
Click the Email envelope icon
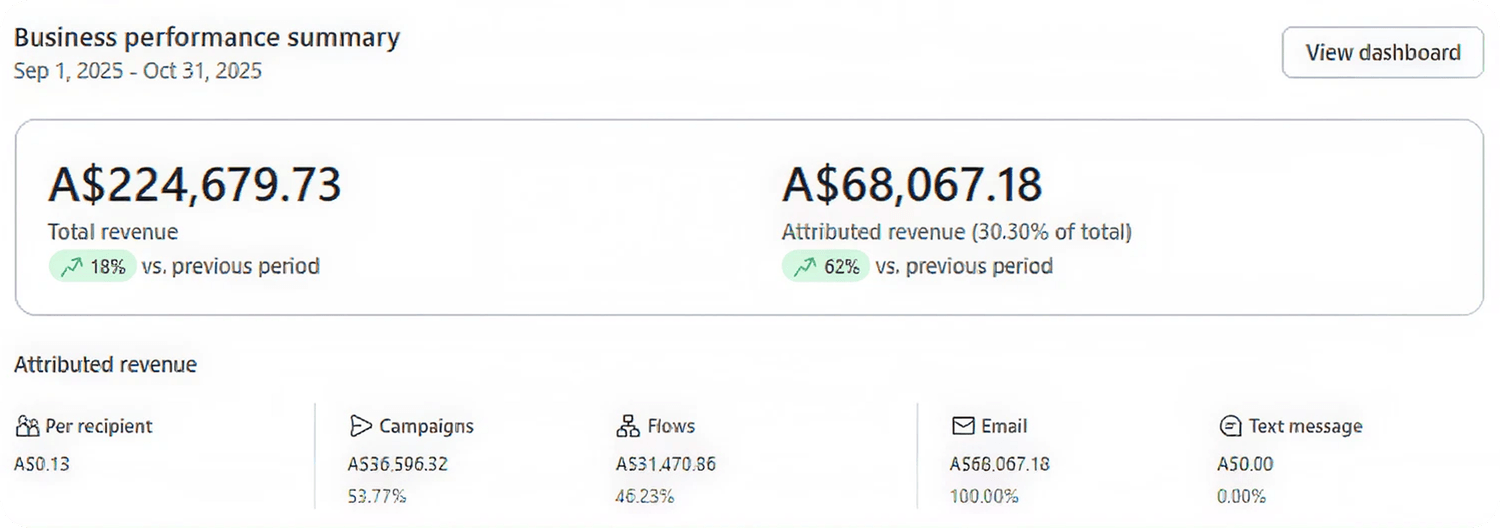963,426
